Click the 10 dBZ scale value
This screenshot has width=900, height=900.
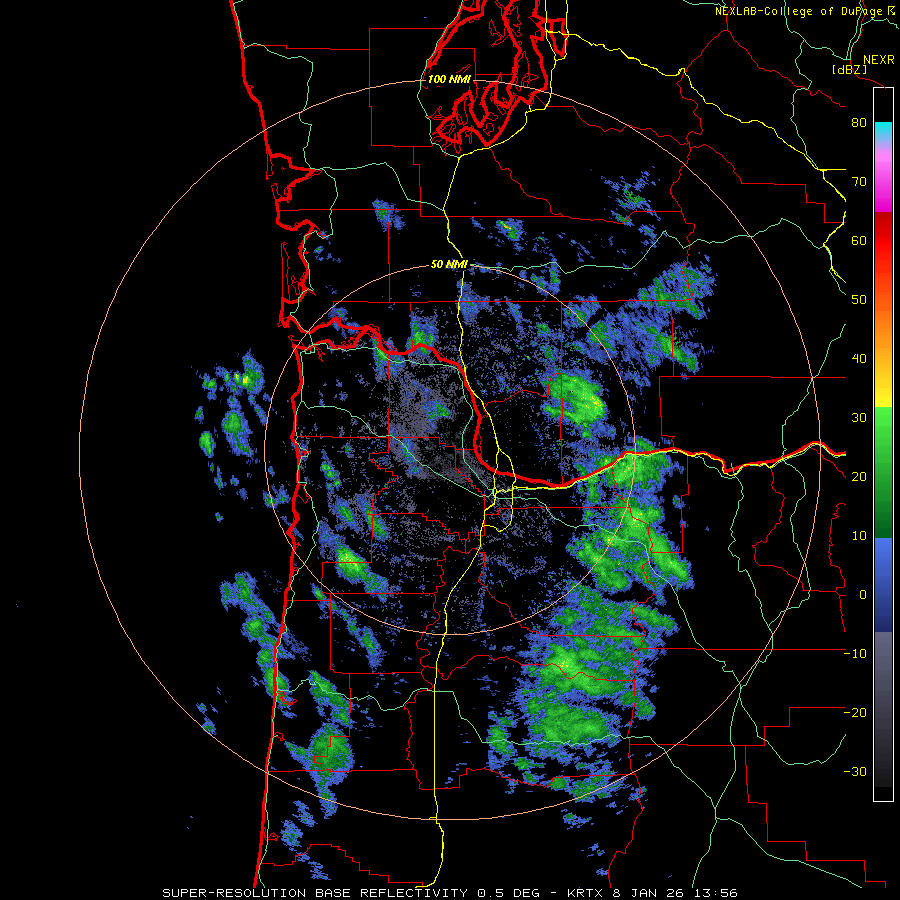[859, 536]
